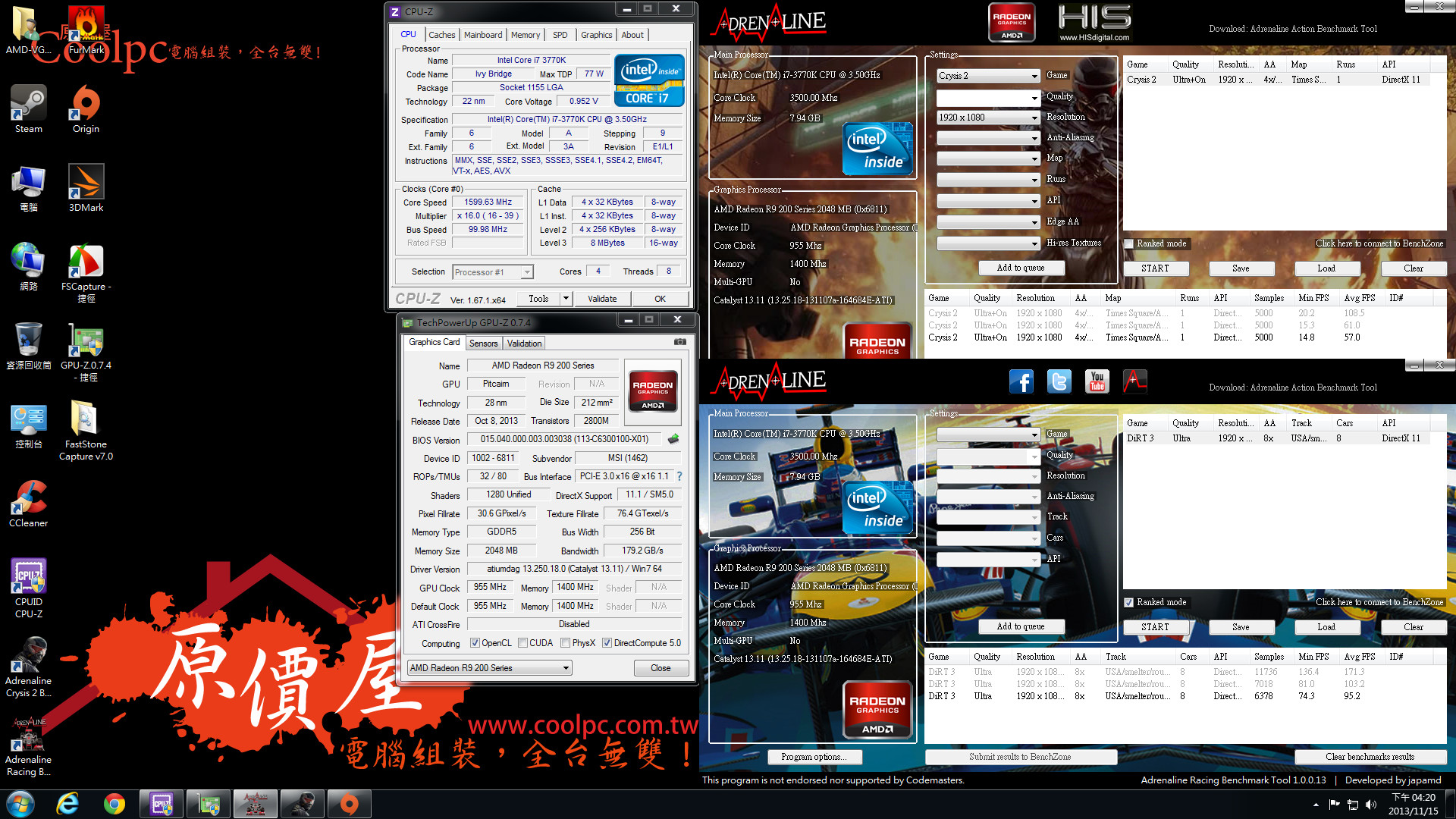
Task: Open the Map dropdown in Crysis 2 window
Action: (988, 158)
